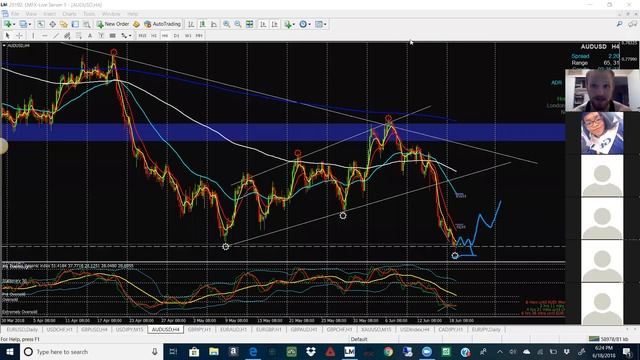
Task: Switch to EURUSD,Daily chart tab
Action: coord(22,329)
